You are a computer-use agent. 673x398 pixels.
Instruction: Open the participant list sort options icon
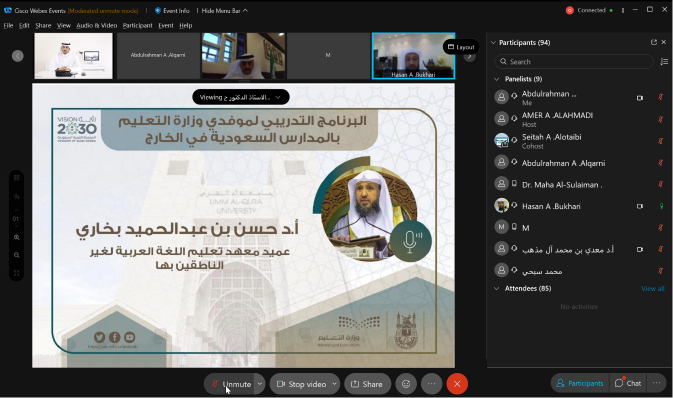(664, 62)
